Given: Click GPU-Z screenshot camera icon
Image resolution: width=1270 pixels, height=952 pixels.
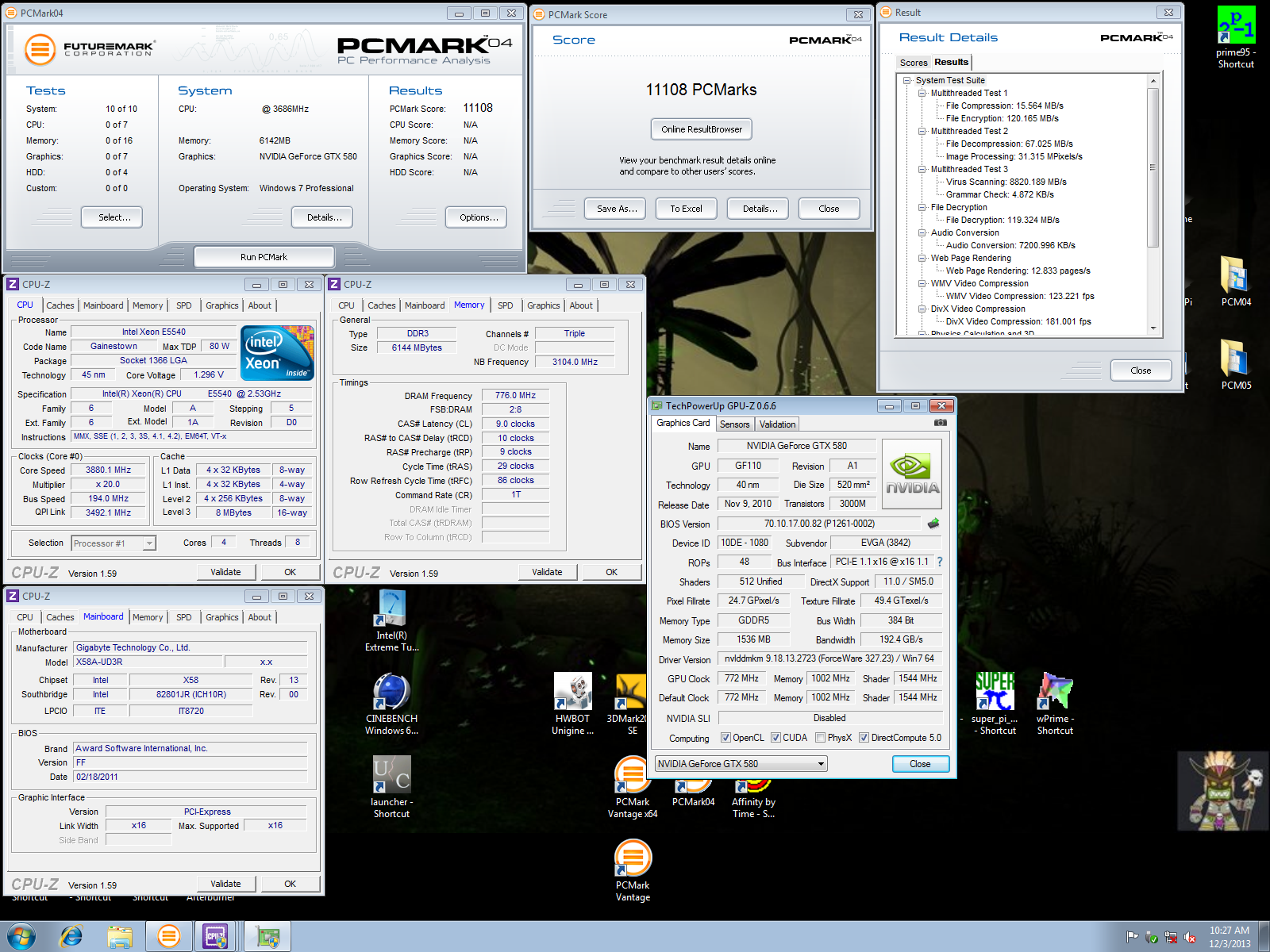Looking at the screenshot, I should coord(941,423).
